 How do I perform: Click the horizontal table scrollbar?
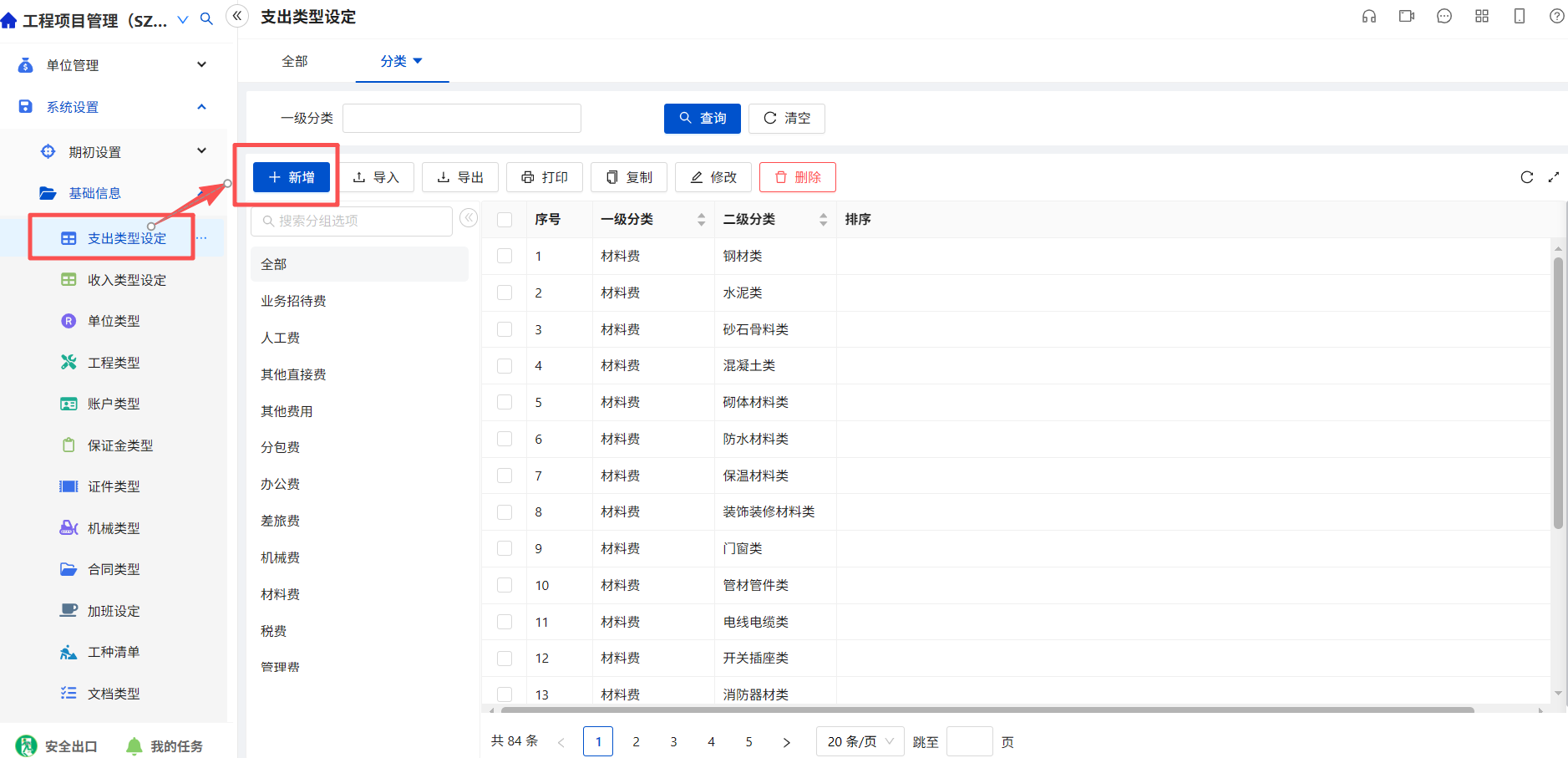click(986, 710)
